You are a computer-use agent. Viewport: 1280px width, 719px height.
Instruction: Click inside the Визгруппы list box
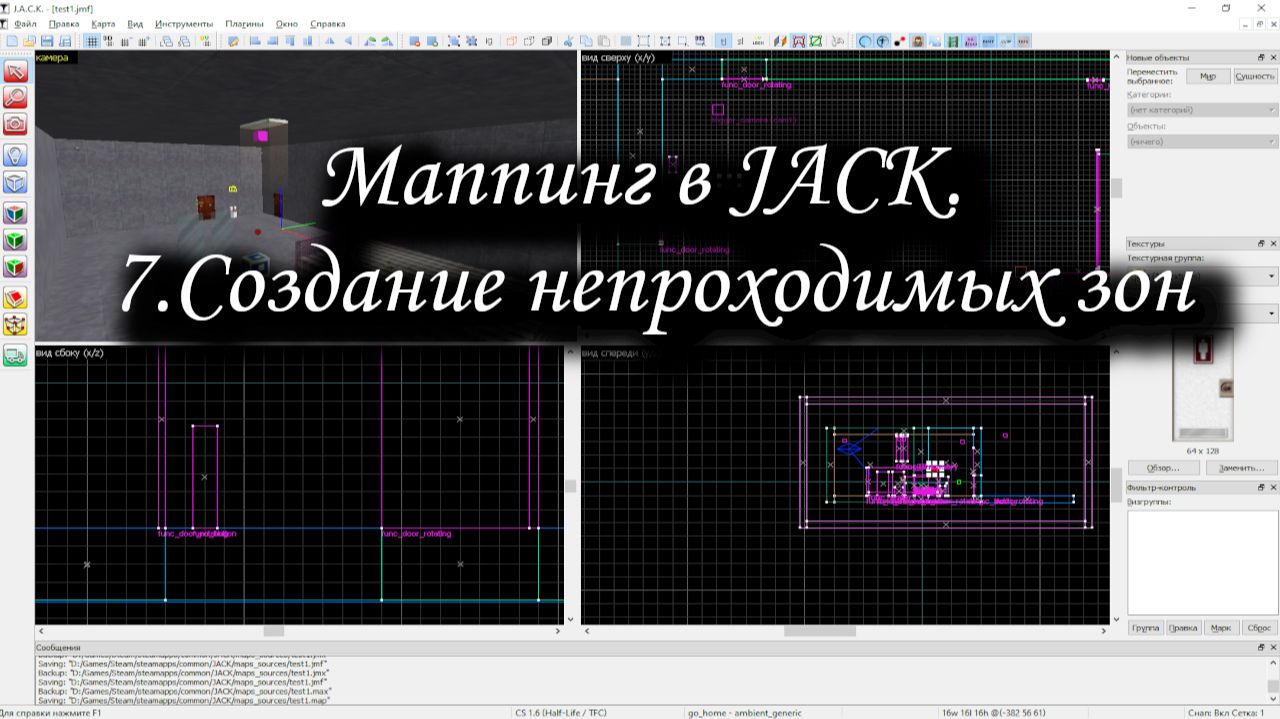coord(1202,562)
